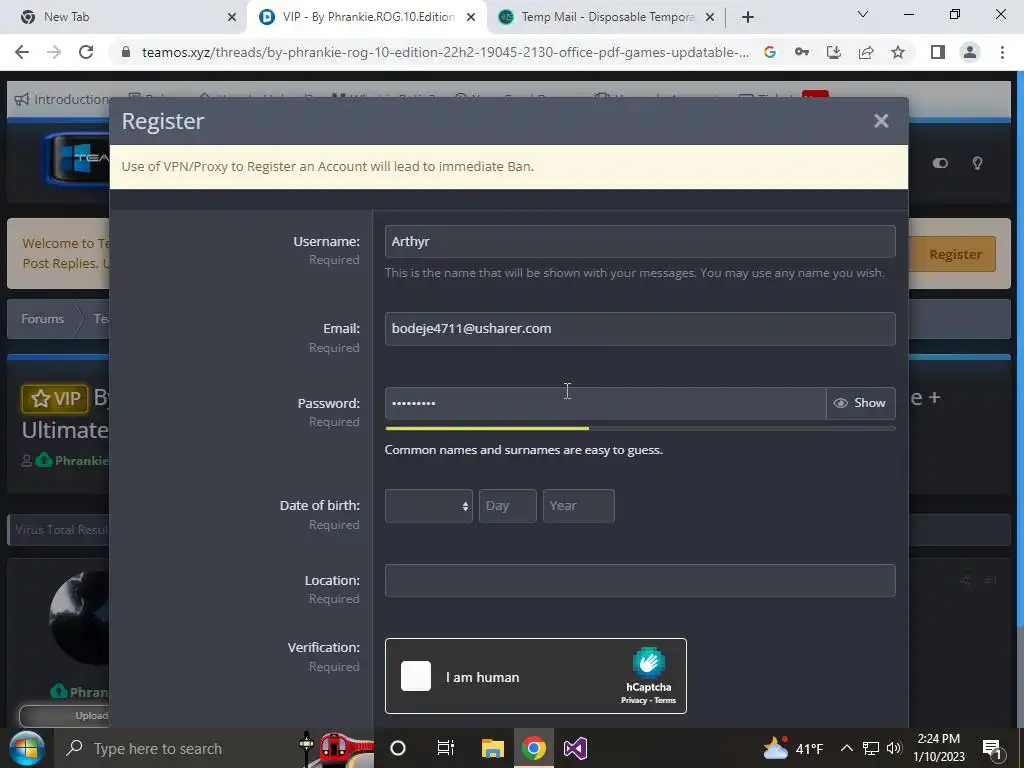Open volume control tray icon
The height and width of the screenshot is (768, 1024).
(x=894, y=748)
